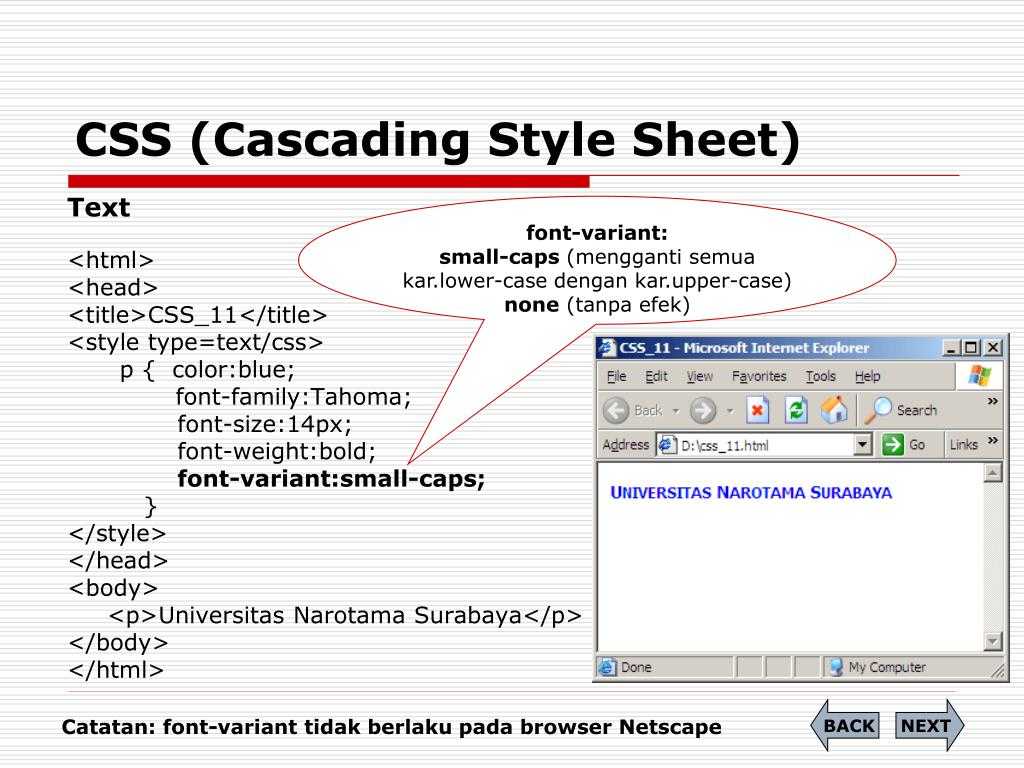Click the Text subheading
1024x768 pixels.
point(99,208)
